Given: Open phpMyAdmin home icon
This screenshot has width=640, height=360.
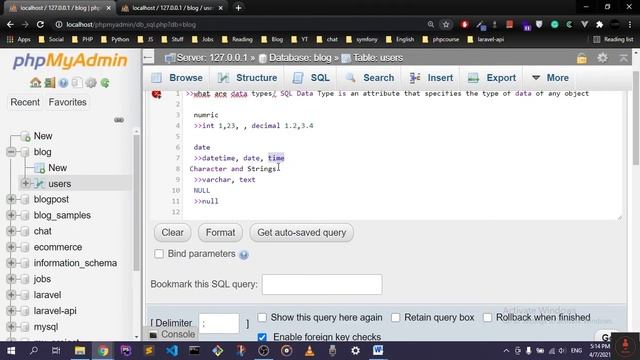Looking at the screenshot, I should 36,83.
